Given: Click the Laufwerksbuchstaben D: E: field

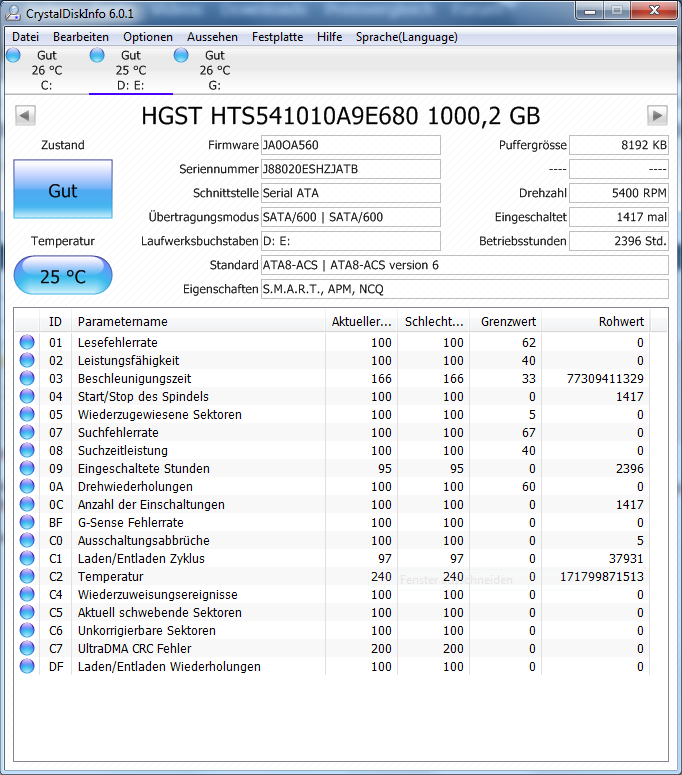Looking at the screenshot, I should [350, 241].
